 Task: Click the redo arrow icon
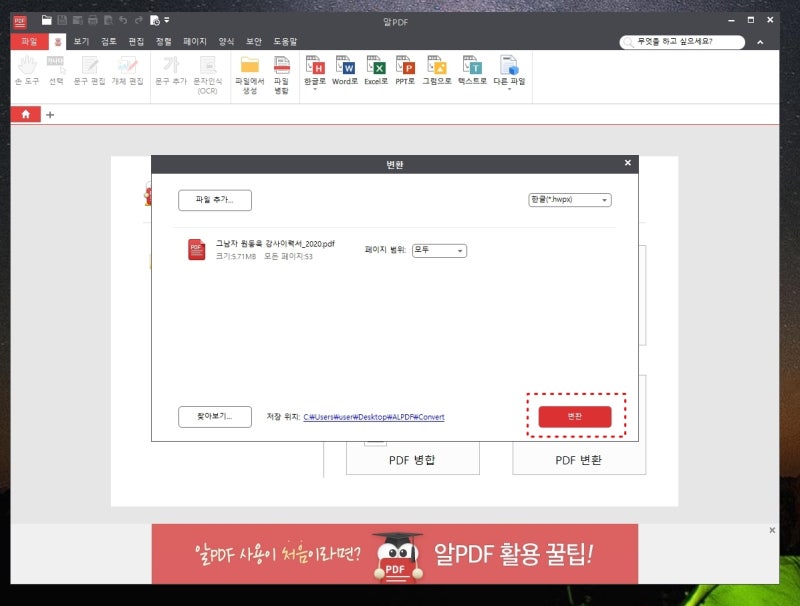[x=139, y=20]
